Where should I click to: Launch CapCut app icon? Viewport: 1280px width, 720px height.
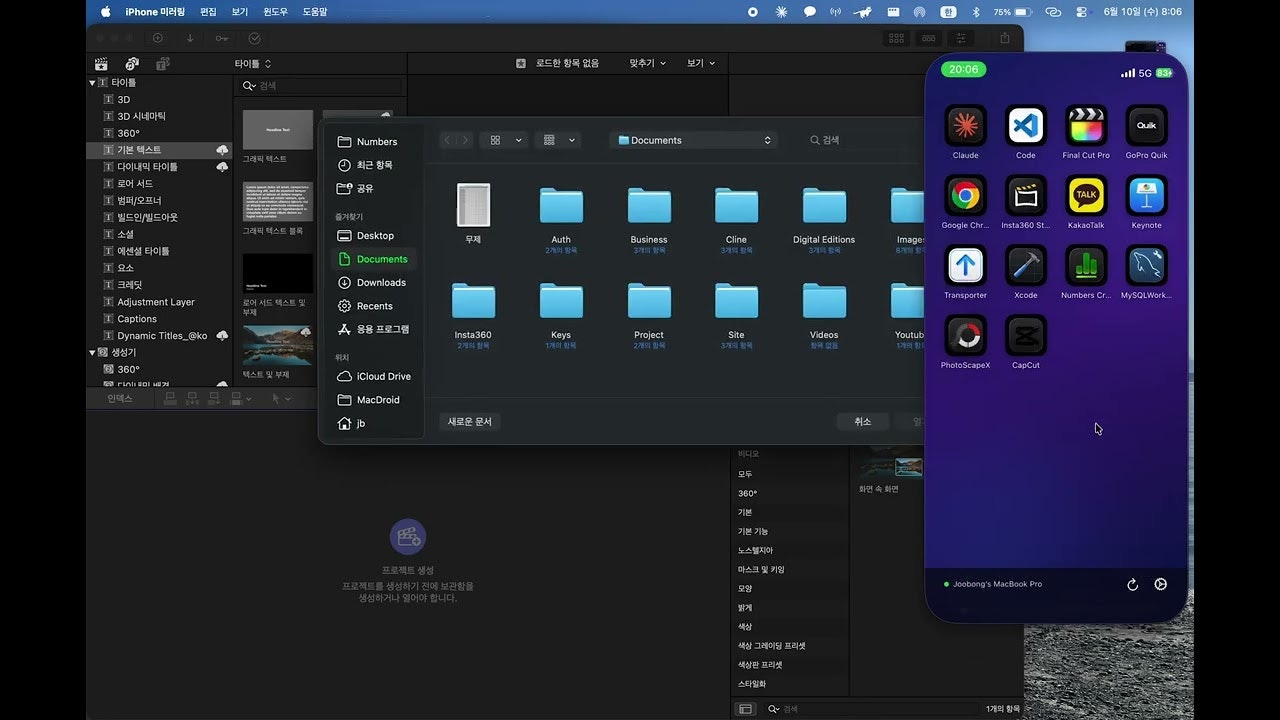(1025, 336)
